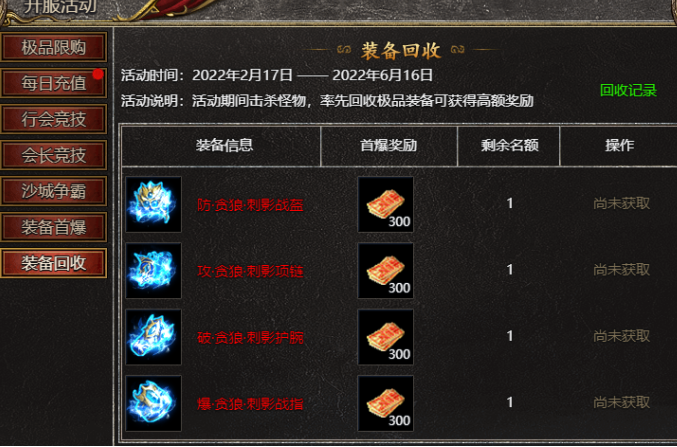This screenshot has width=677, height=447.
Task: Click the red 破·贪狼·刺影护腕 item name
Action: click(x=250, y=338)
